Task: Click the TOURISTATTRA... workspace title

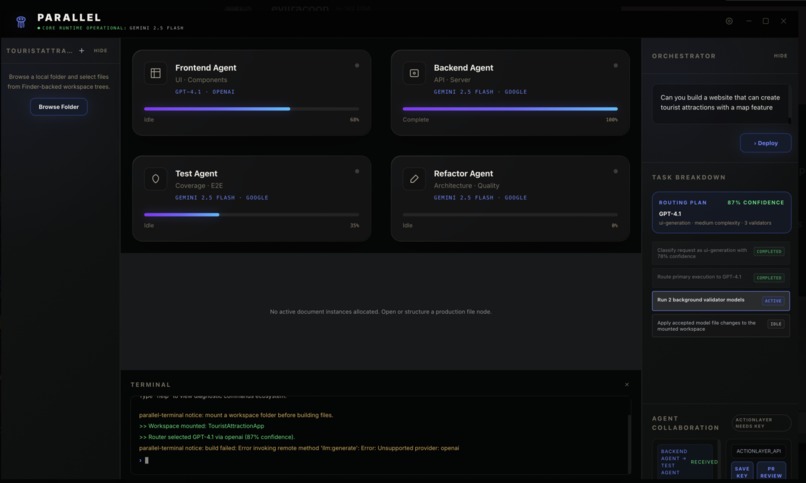Action: [x=39, y=50]
